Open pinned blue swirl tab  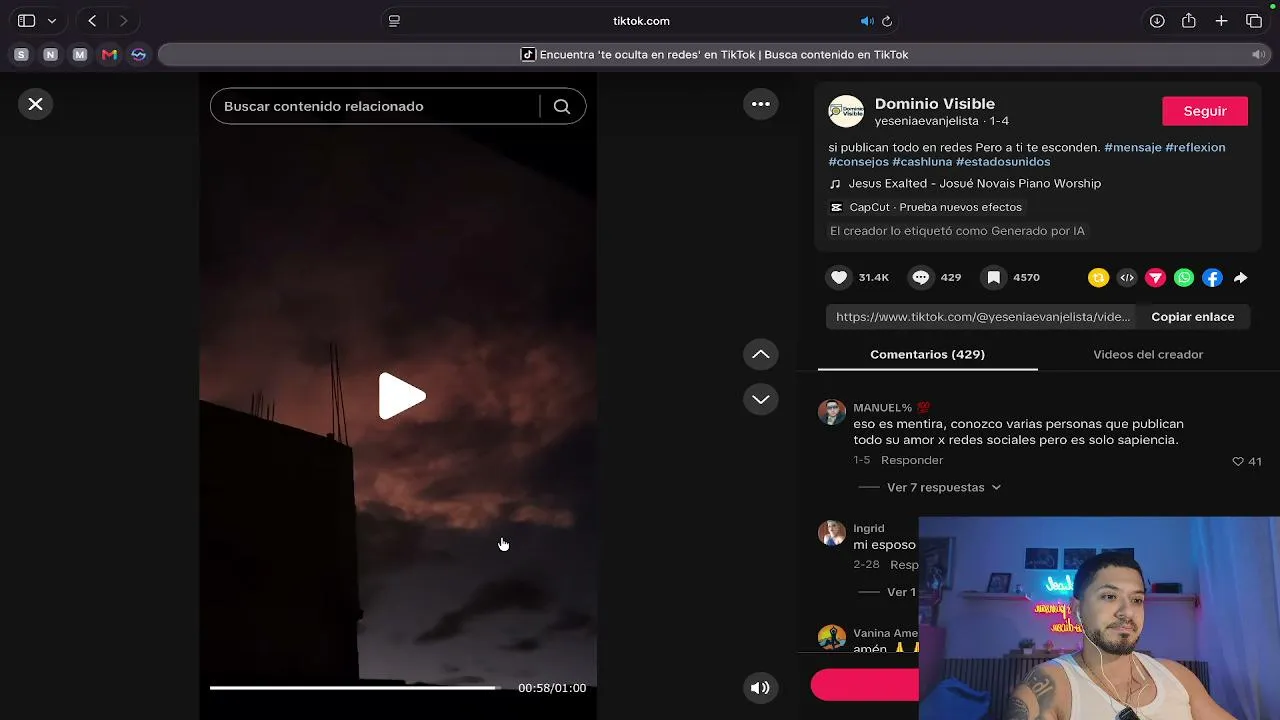[x=139, y=55]
